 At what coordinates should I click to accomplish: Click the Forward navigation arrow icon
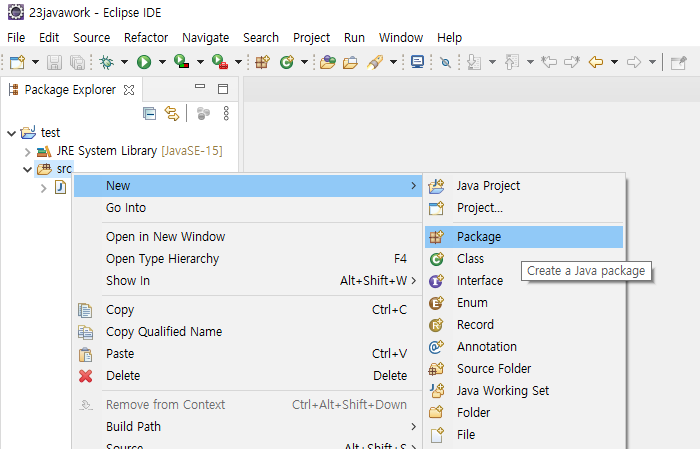pyautogui.click(x=633, y=62)
